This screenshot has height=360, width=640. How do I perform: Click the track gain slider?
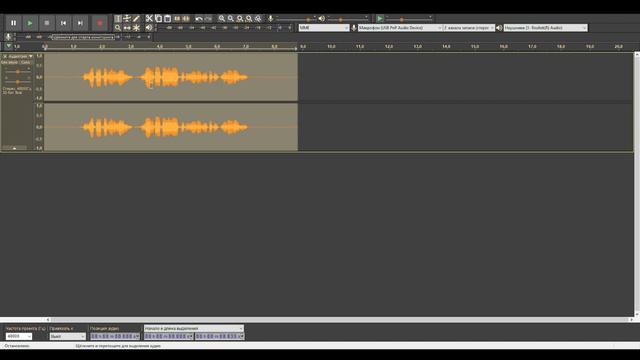[x=18, y=71]
